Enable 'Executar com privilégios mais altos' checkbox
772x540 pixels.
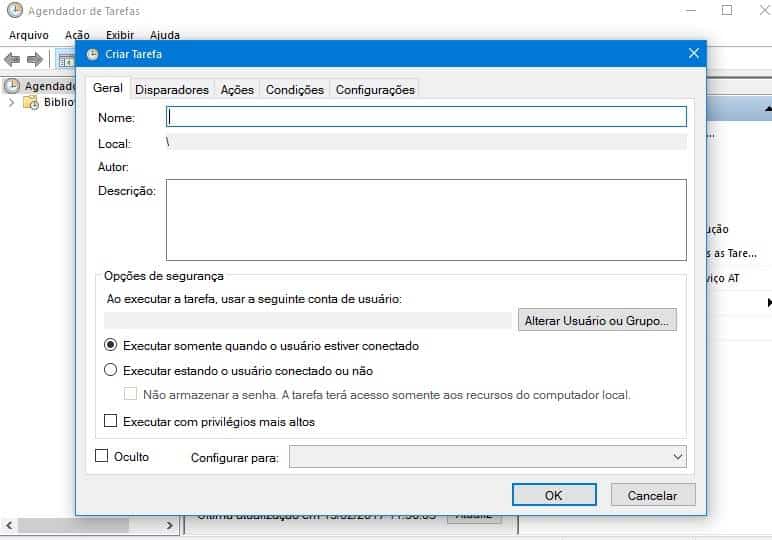tap(111, 422)
